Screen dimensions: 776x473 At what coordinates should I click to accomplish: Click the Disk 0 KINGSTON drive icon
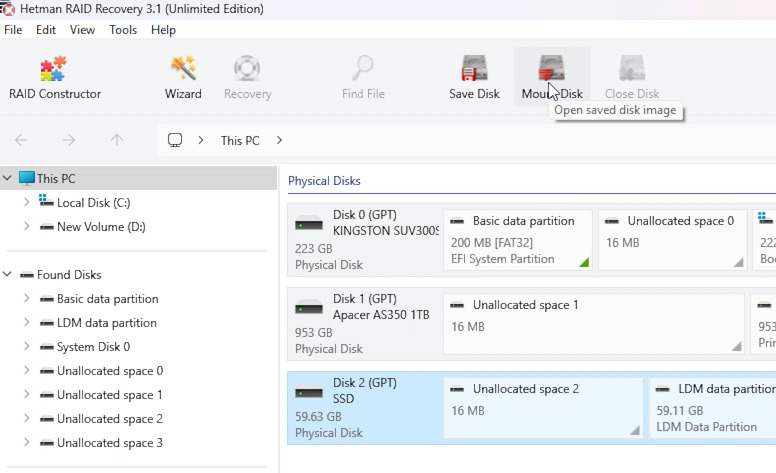(x=309, y=224)
